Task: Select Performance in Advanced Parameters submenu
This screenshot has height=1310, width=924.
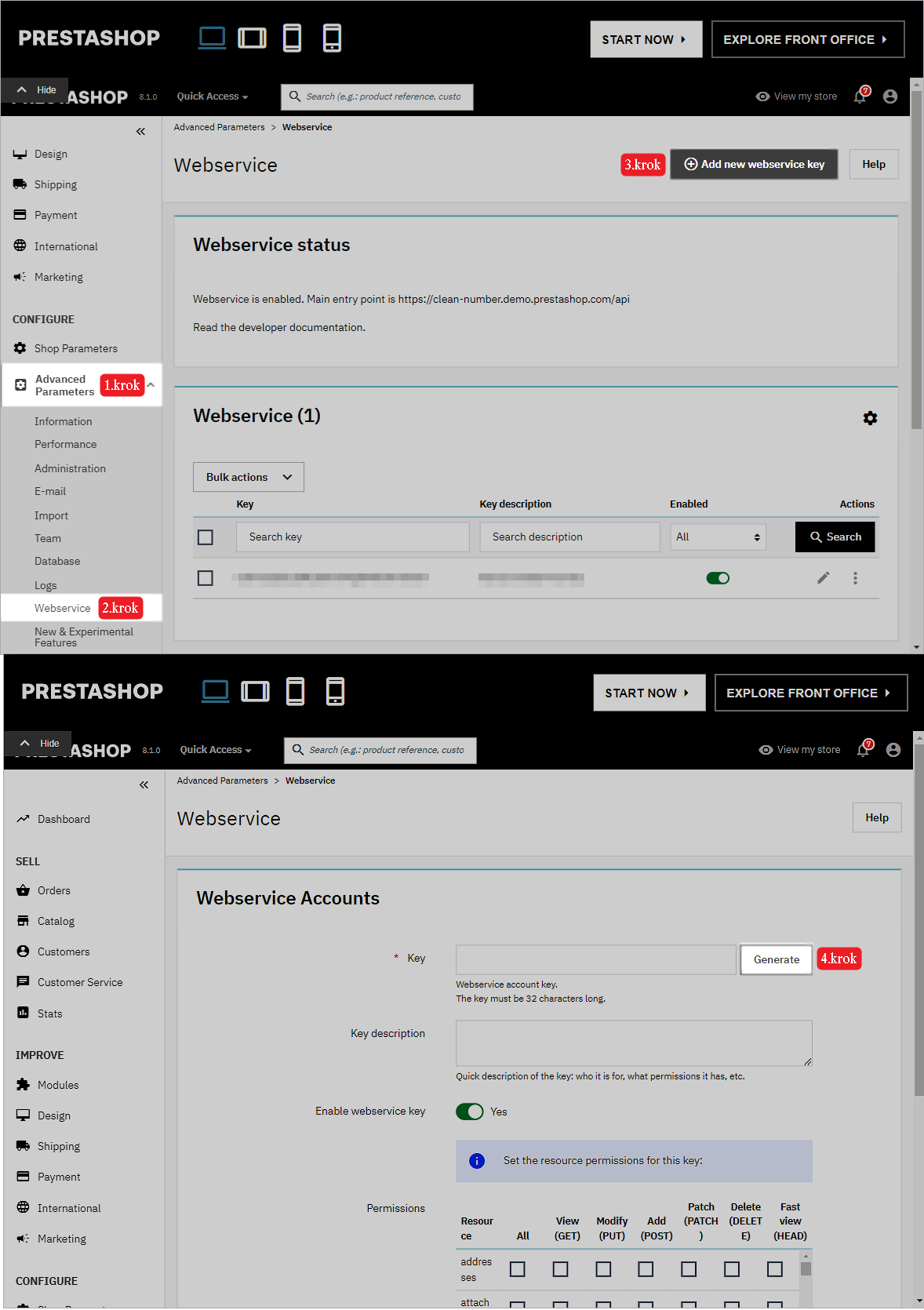Action: tap(65, 444)
